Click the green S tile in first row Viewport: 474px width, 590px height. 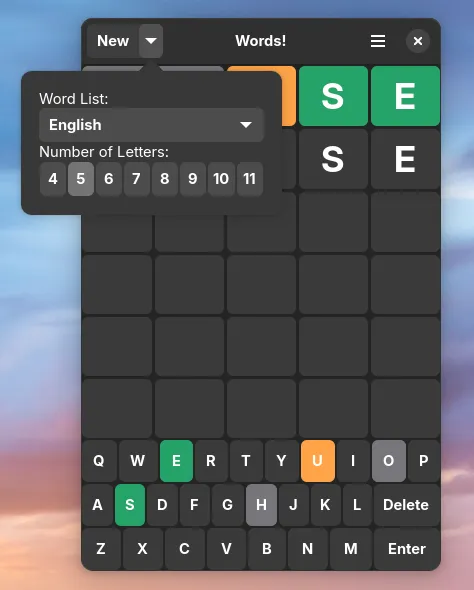click(333, 96)
